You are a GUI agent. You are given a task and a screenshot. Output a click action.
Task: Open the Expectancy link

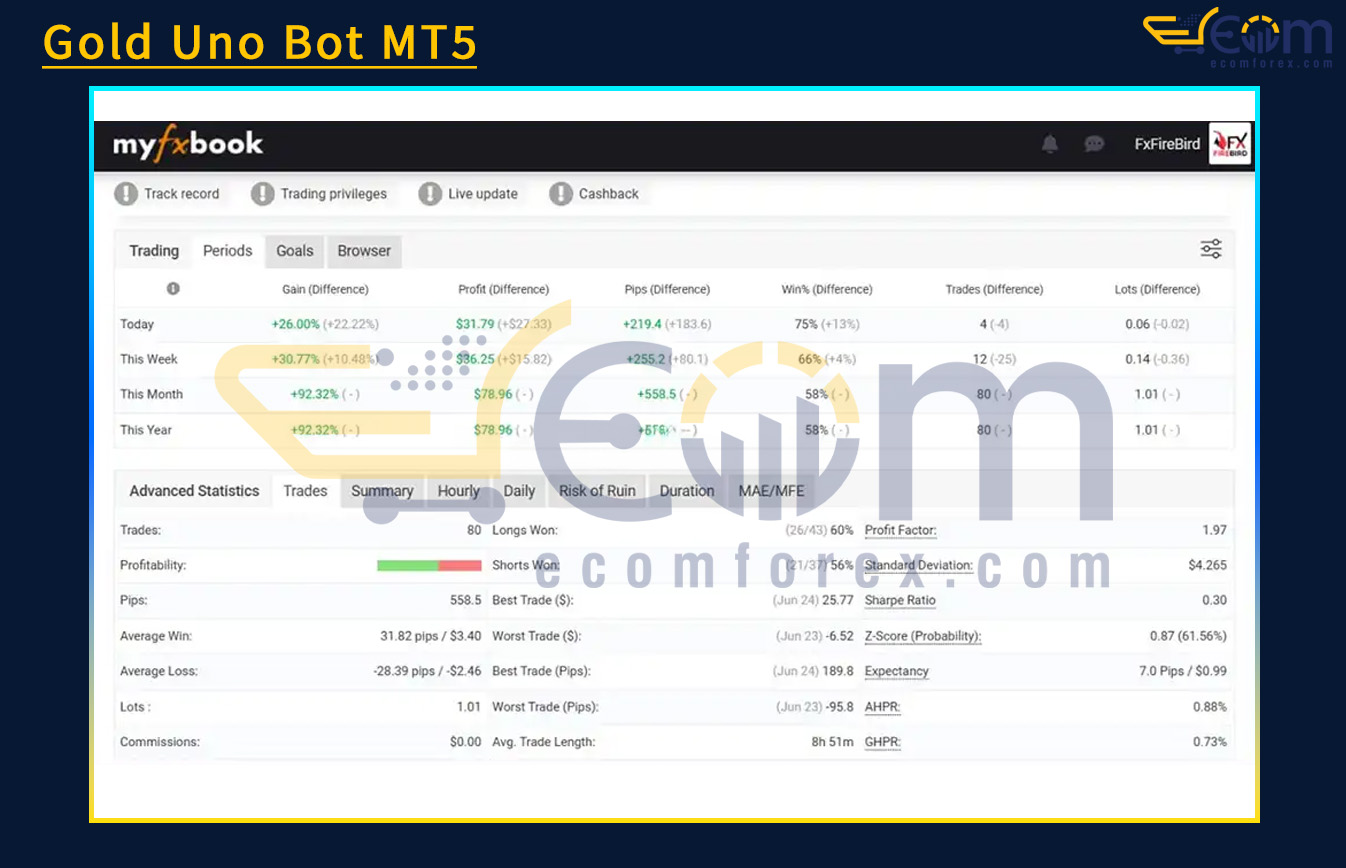[897, 671]
